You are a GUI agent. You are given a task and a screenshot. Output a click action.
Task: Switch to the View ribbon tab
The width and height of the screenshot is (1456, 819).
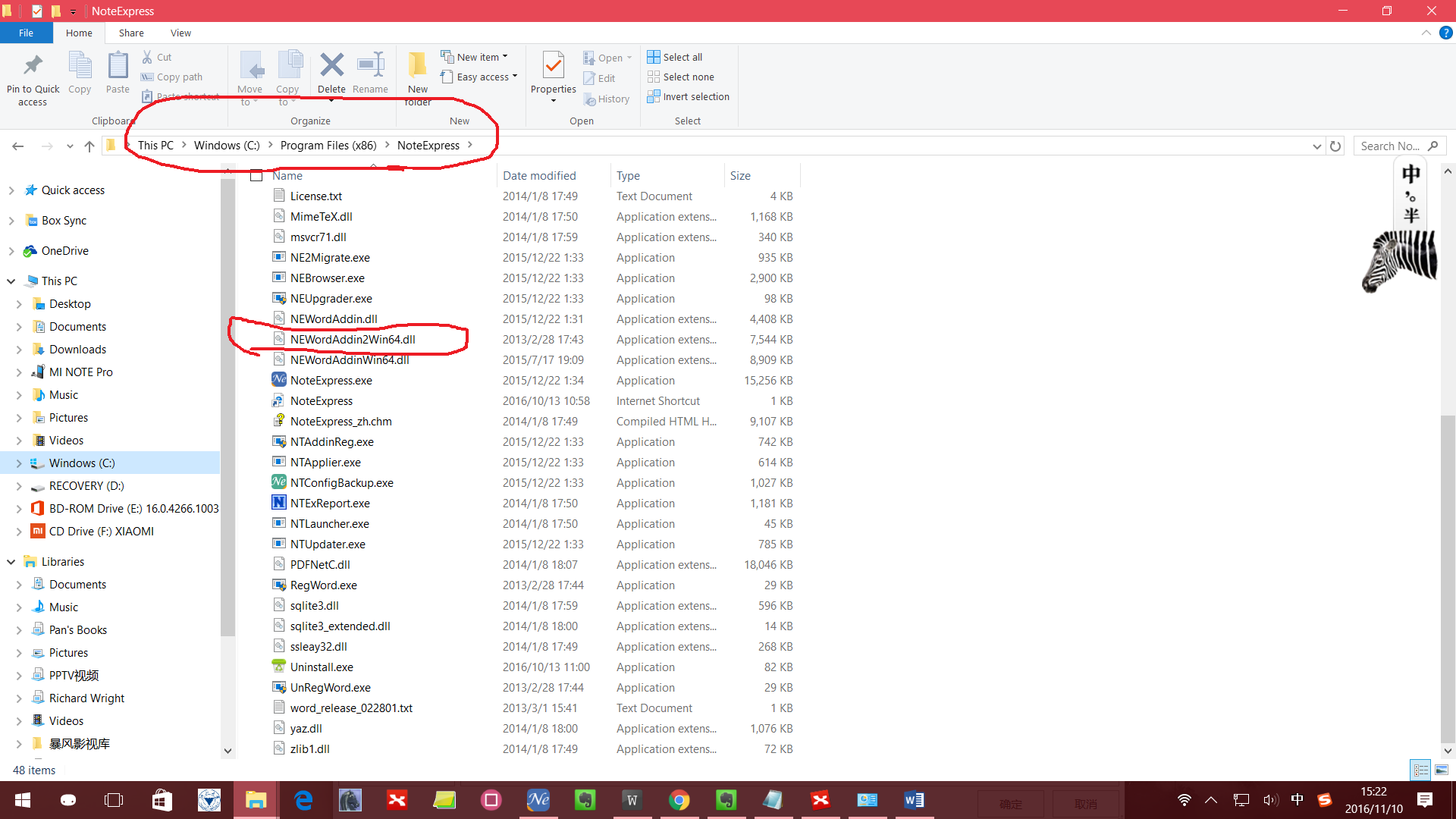click(x=180, y=33)
